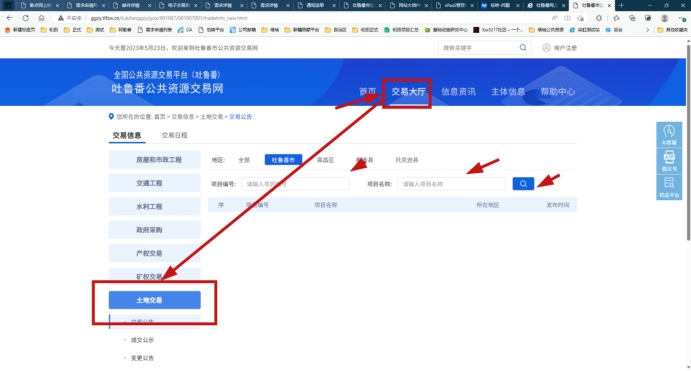Switch to the 交易日程 tab
The width and height of the screenshot is (691, 371).
(x=175, y=135)
